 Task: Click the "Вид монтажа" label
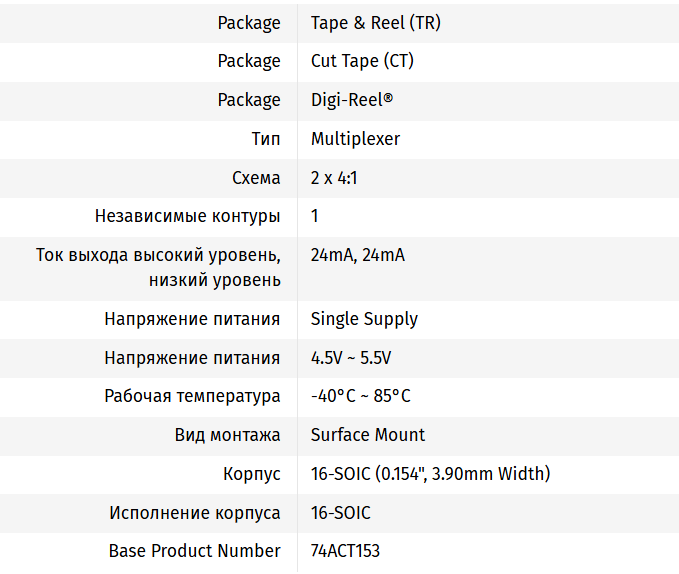(x=227, y=435)
